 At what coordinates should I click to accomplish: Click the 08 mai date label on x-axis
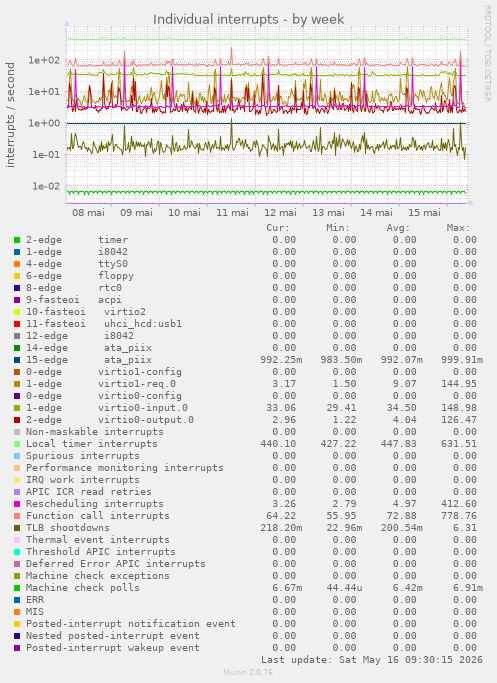pos(88,213)
